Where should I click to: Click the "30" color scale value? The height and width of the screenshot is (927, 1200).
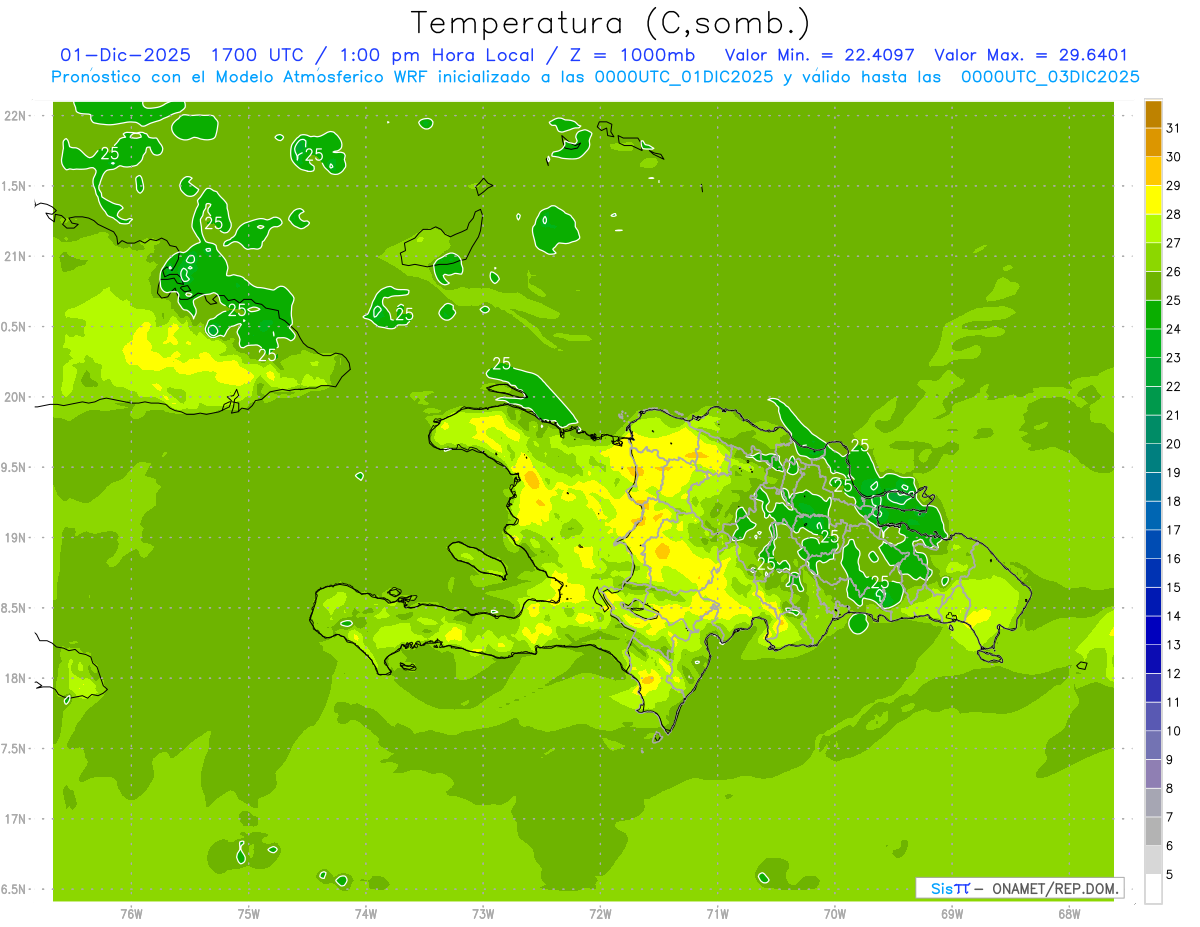pyautogui.click(x=1174, y=157)
